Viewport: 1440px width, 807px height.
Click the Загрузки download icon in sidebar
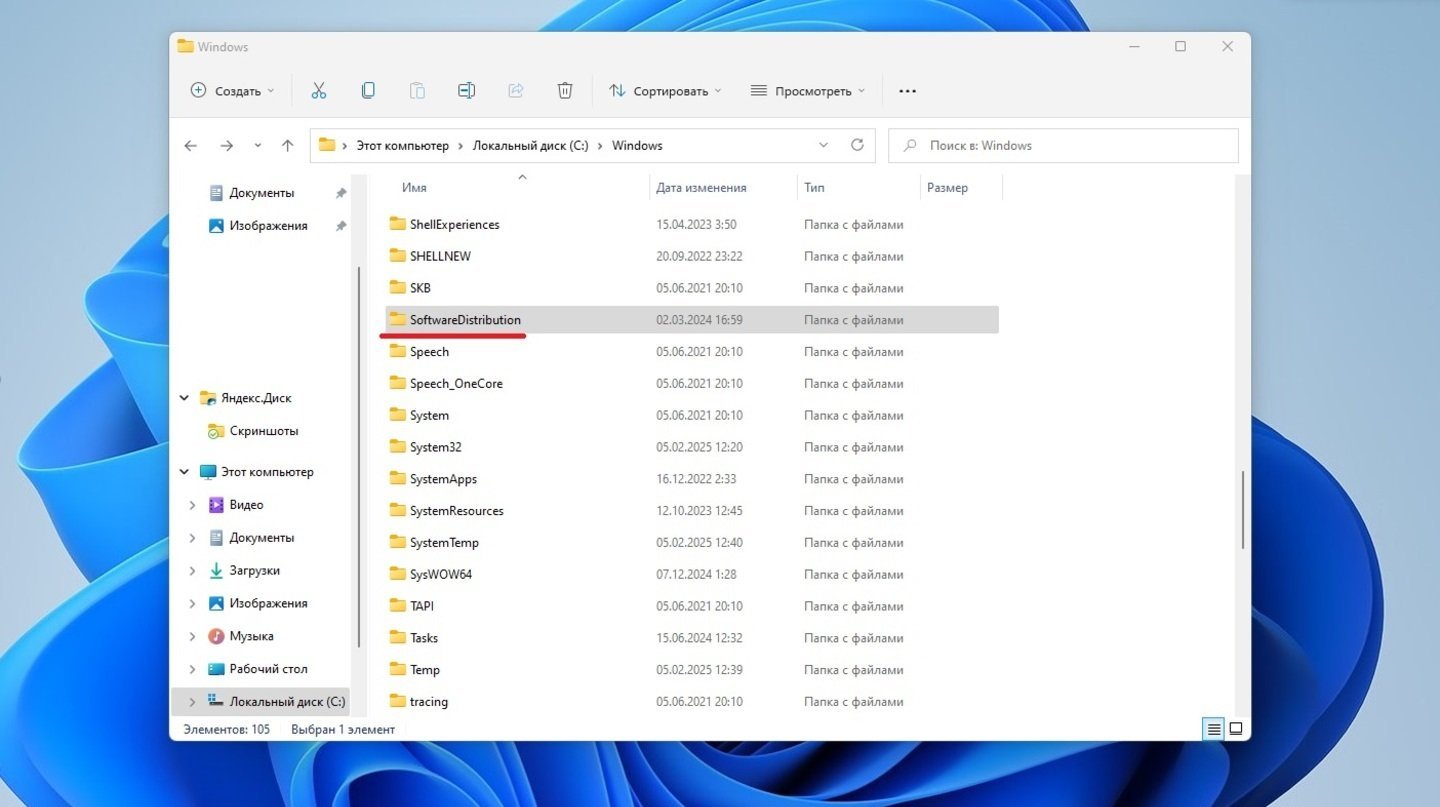click(x=216, y=571)
